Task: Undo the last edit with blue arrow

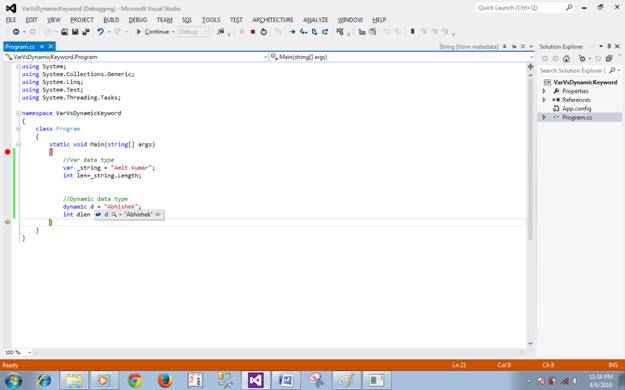Action: [x=100, y=32]
